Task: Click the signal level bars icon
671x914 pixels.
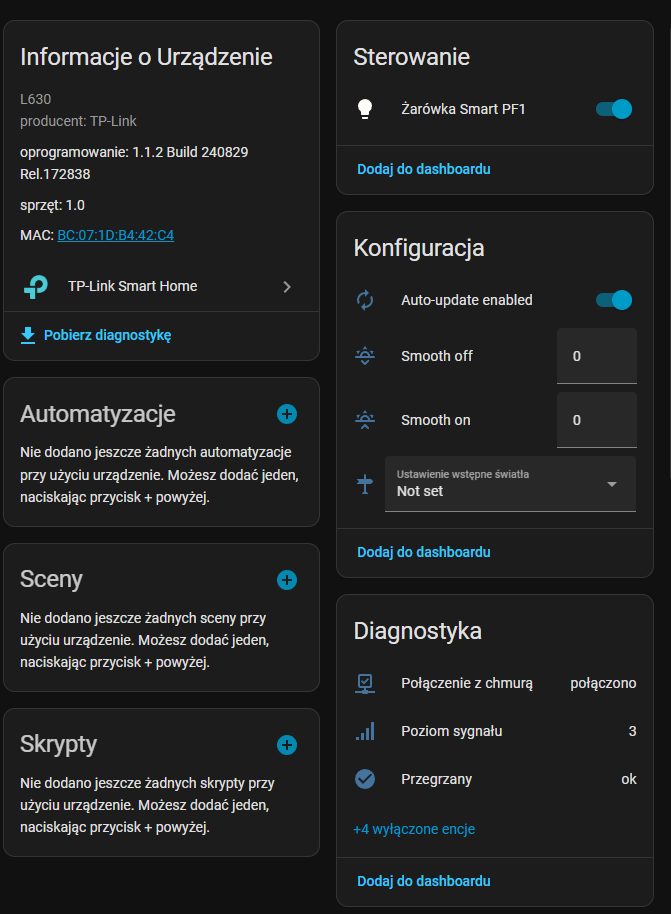Action: [x=365, y=731]
